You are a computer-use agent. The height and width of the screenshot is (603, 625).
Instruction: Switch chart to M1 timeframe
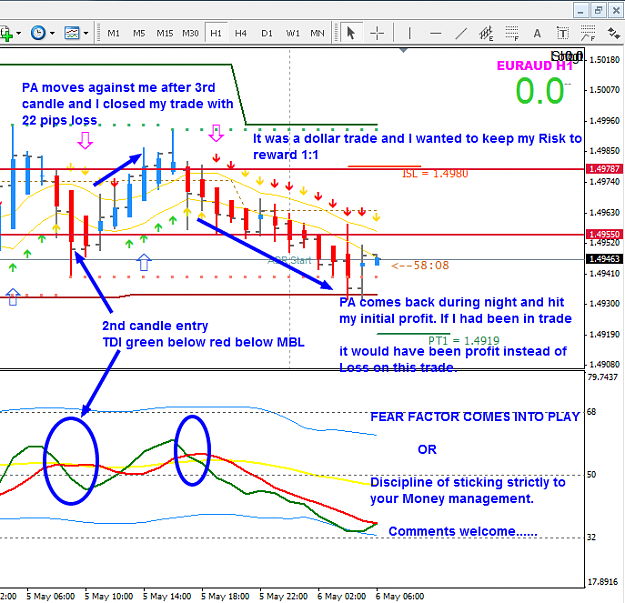(x=113, y=33)
